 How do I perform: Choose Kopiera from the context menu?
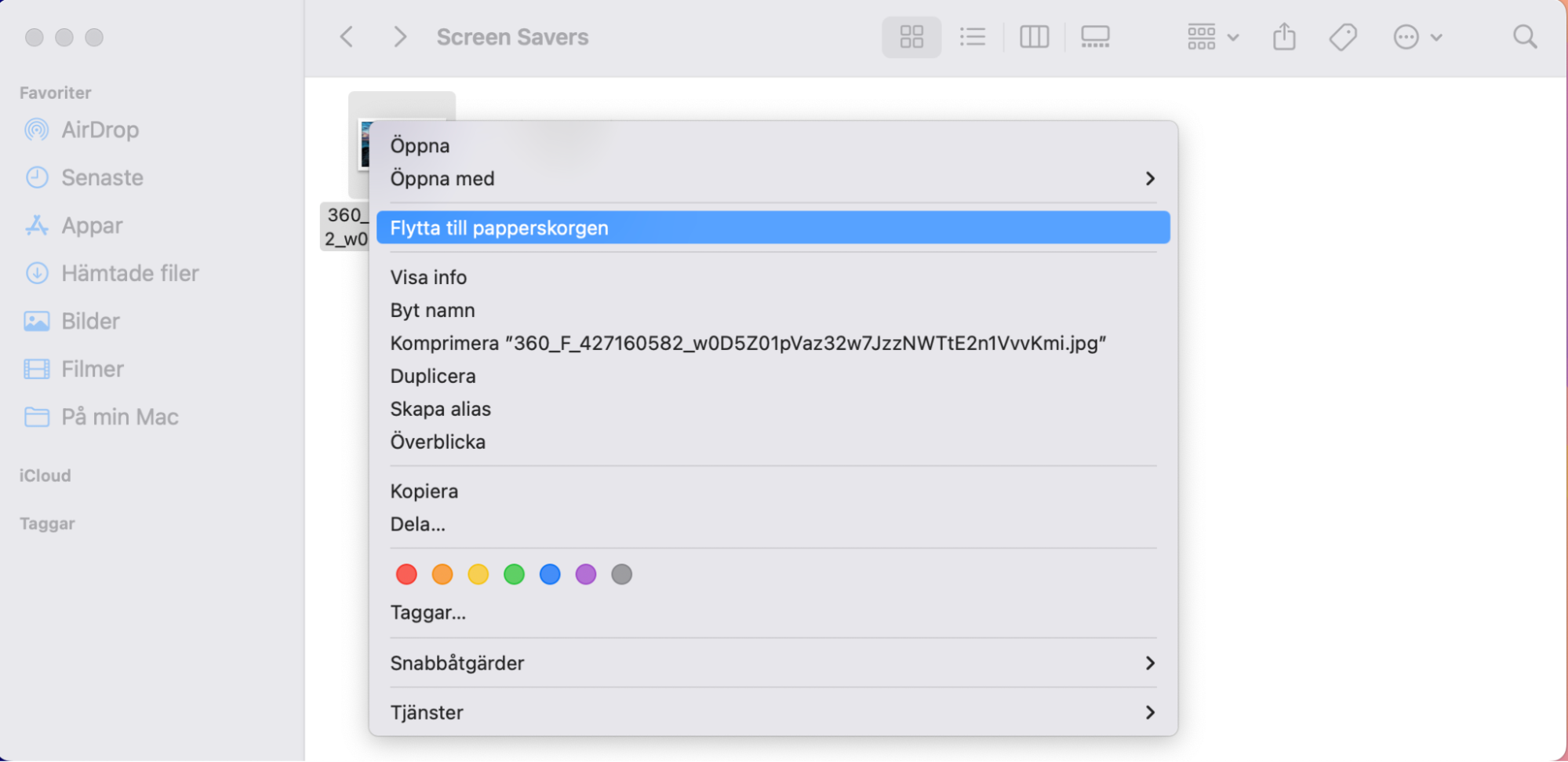point(773,491)
